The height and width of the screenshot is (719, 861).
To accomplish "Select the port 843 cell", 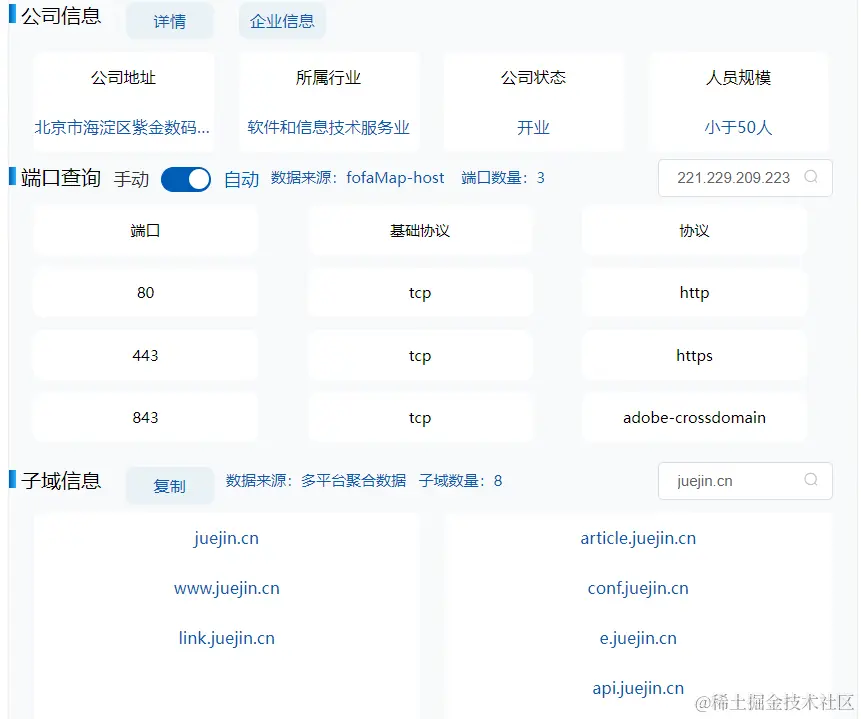I will pos(146,417).
